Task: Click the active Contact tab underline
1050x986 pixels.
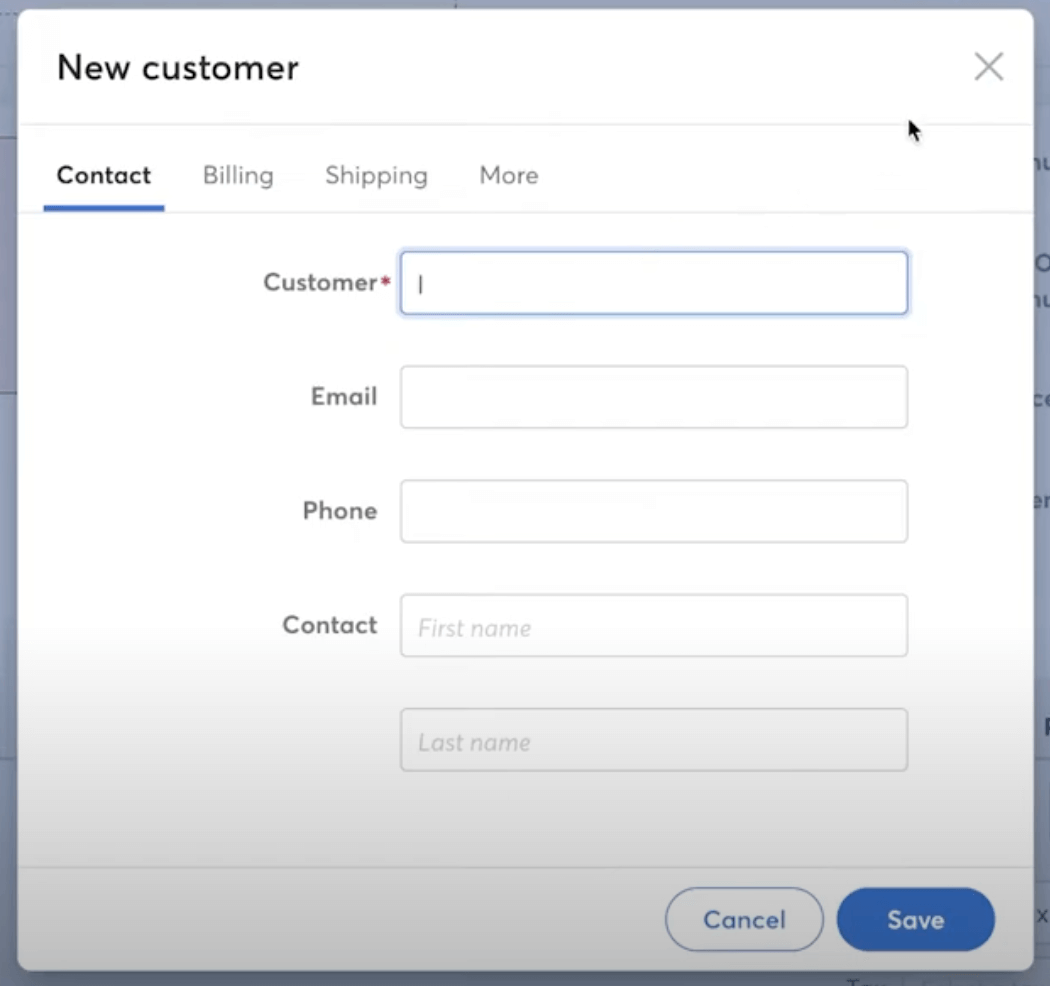Action: 103,206
